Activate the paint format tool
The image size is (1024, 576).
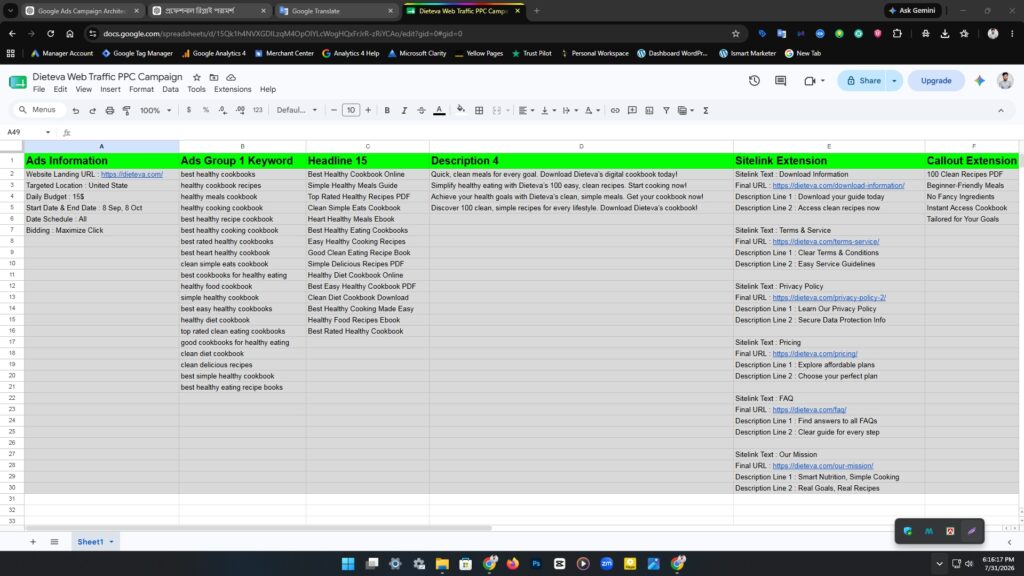pyautogui.click(x=127, y=110)
